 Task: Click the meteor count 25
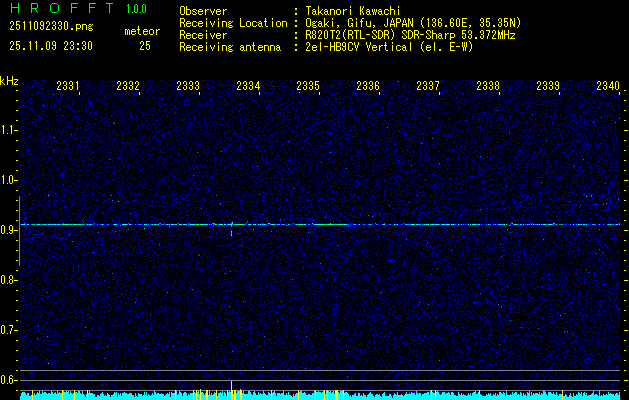pos(145,46)
